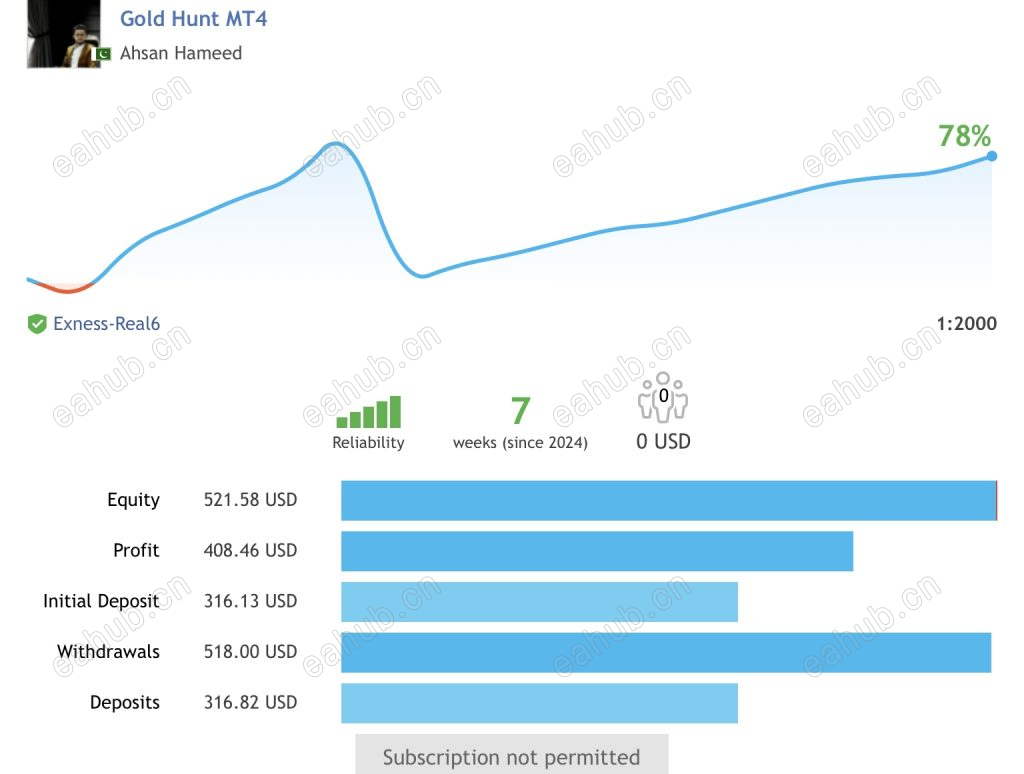
Task: Click the red drawdown segment of the chart
Action: [x=66, y=289]
